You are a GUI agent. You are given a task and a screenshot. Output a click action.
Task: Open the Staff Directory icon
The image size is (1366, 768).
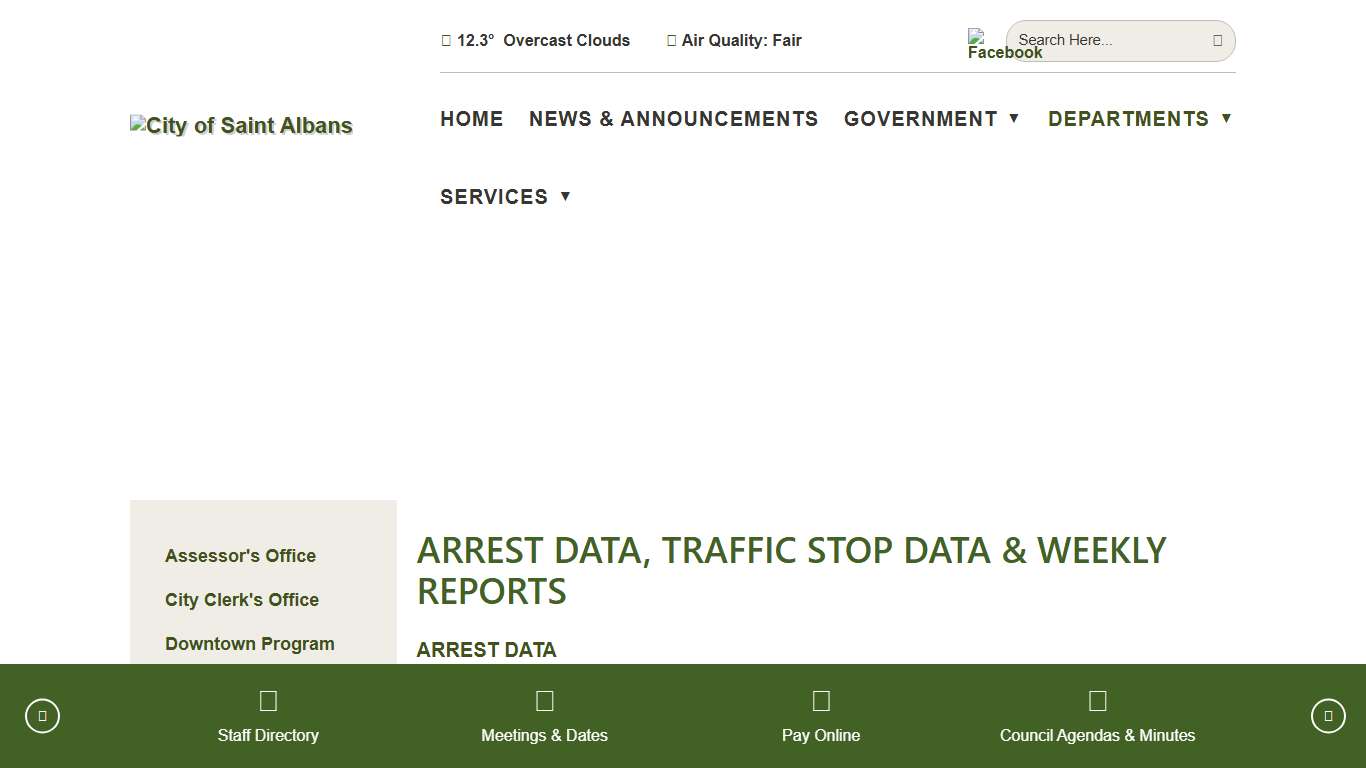[x=268, y=700]
